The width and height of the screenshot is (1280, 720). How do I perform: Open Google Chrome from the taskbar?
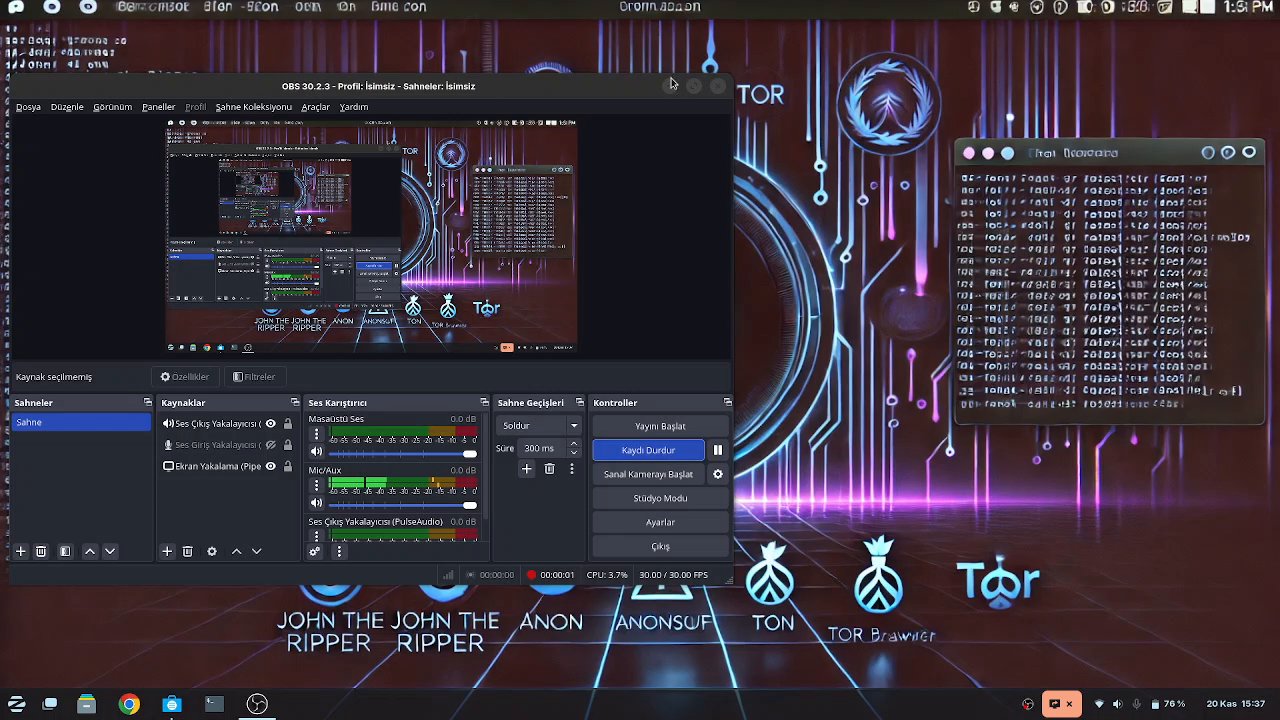(129, 704)
